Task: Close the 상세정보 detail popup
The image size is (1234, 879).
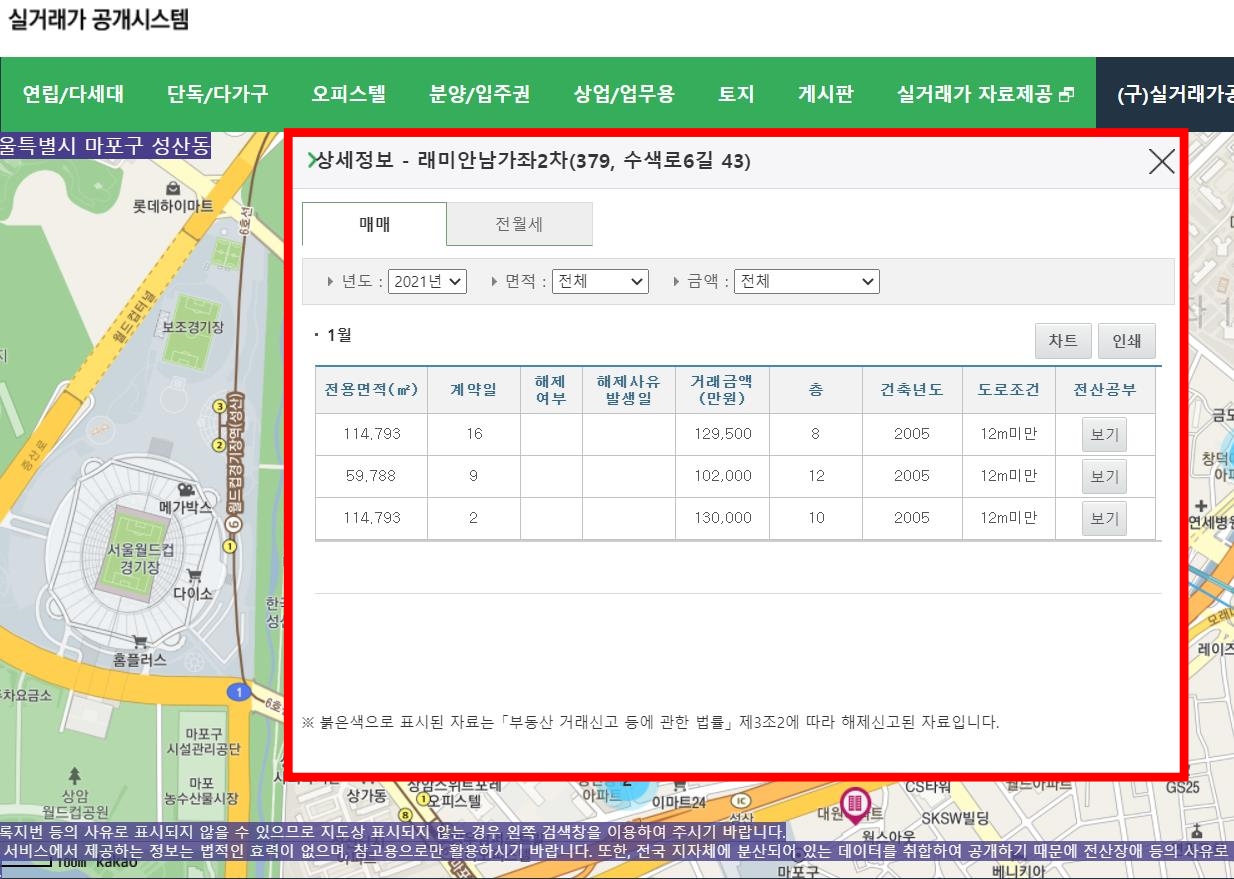Action: click(1161, 162)
